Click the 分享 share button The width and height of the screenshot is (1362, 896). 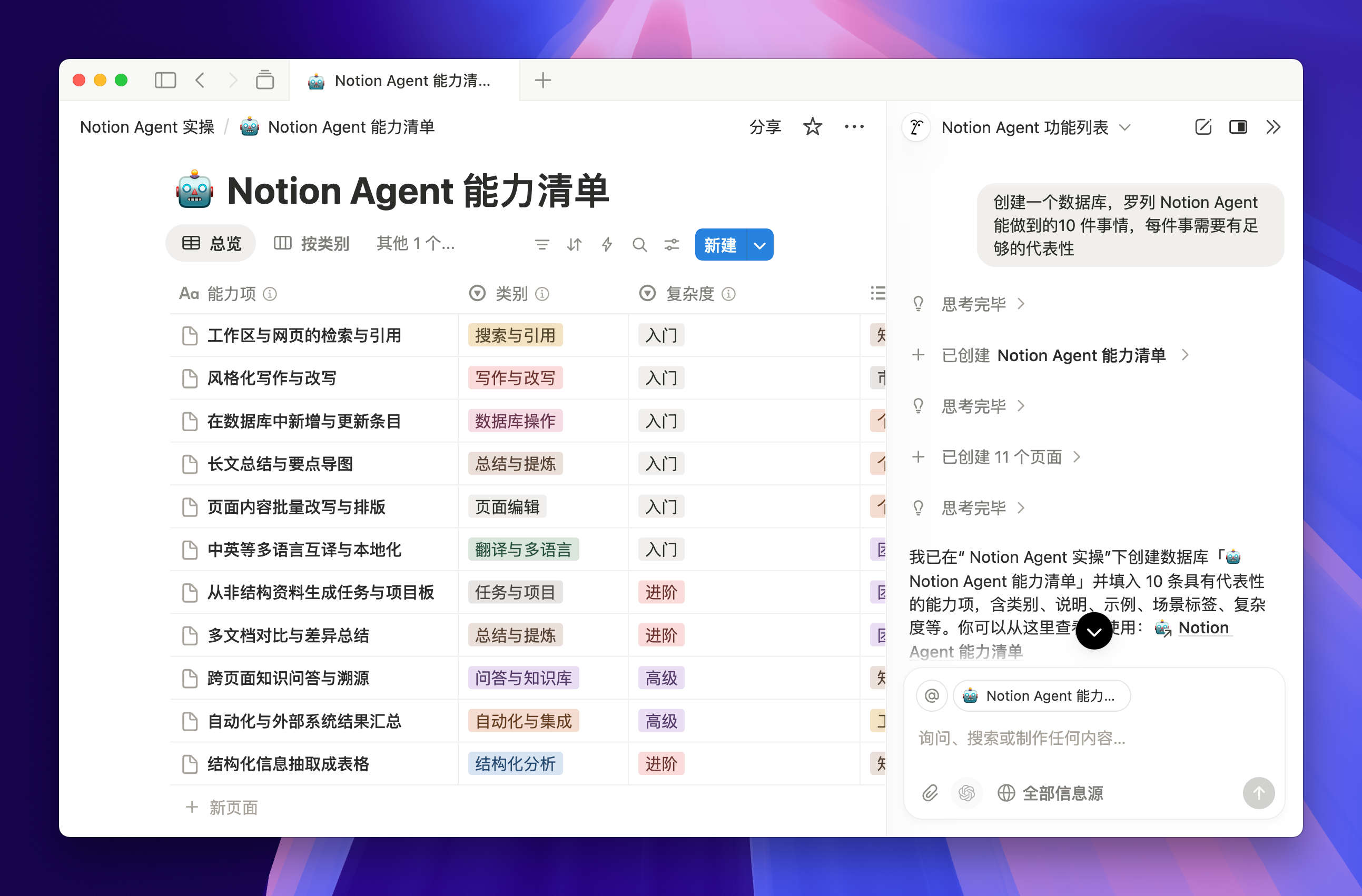point(765,126)
